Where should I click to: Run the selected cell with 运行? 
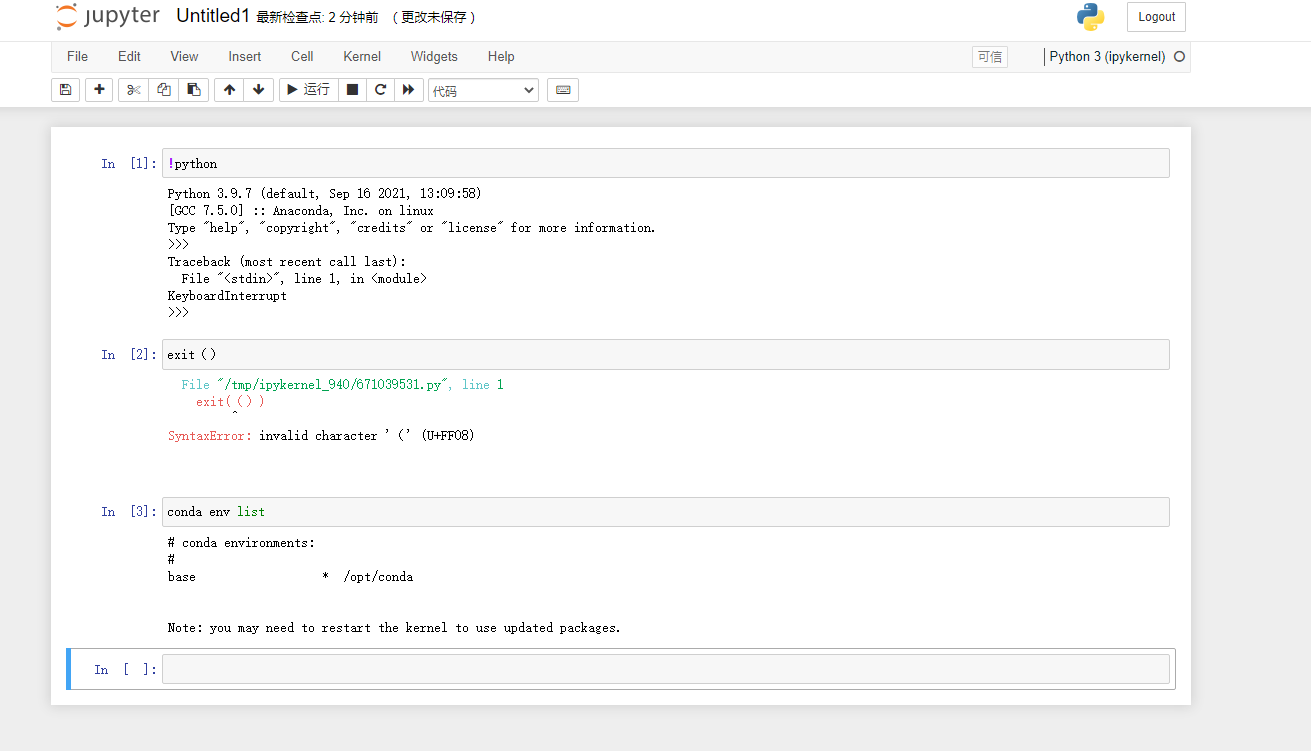pos(308,89)
